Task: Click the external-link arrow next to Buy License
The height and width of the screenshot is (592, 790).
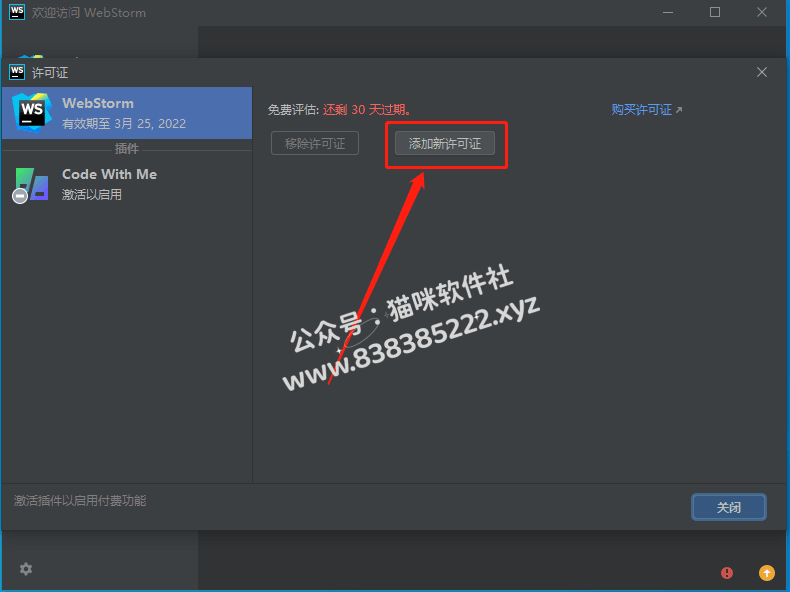Action: pos(679,109)
